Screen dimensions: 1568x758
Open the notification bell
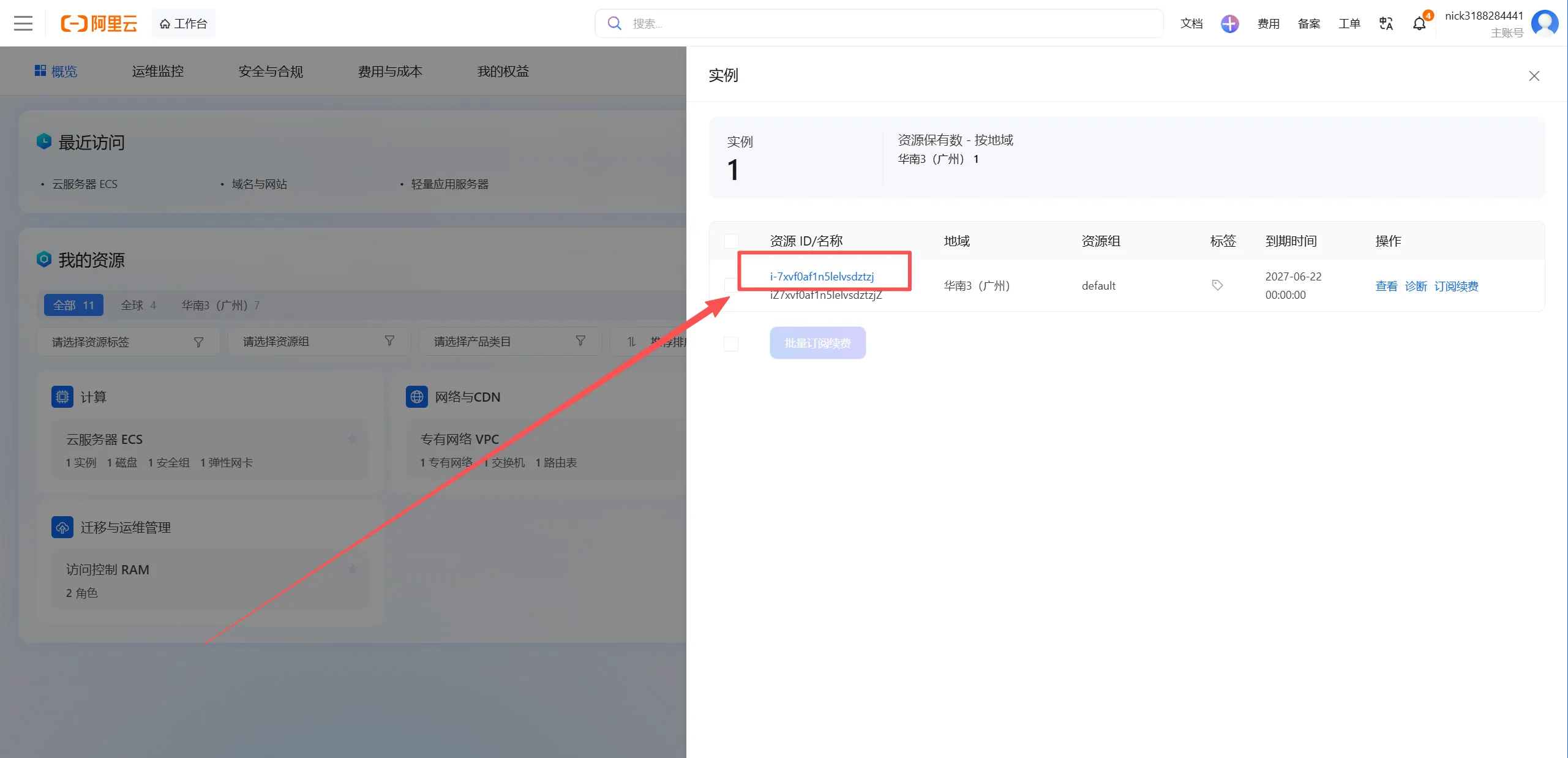click(x=1419, y=23)
